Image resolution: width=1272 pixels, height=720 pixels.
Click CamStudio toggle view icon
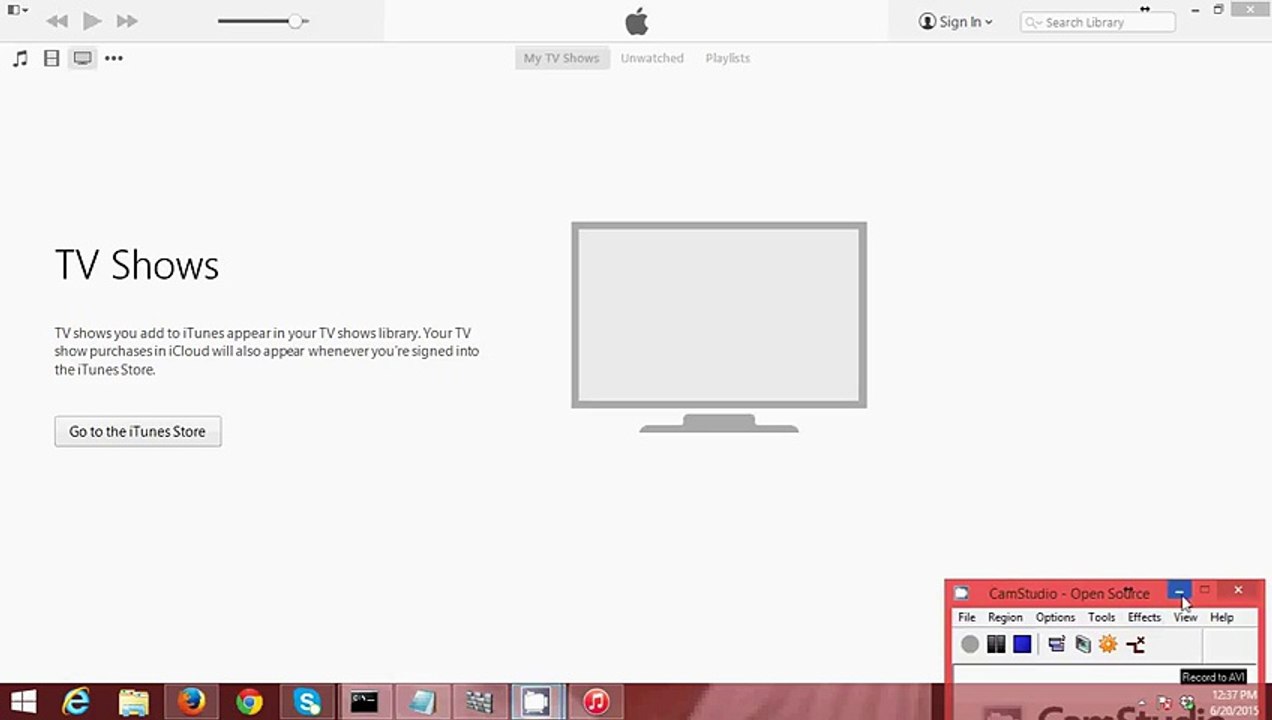tap(1056, 644)
